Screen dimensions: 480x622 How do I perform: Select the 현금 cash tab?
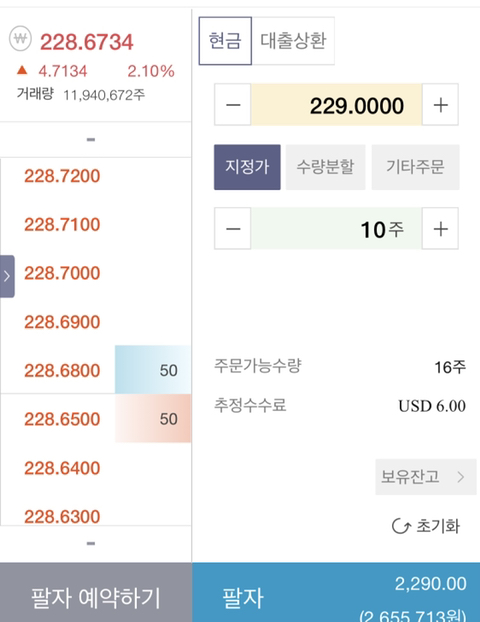[x=225, y=40]
